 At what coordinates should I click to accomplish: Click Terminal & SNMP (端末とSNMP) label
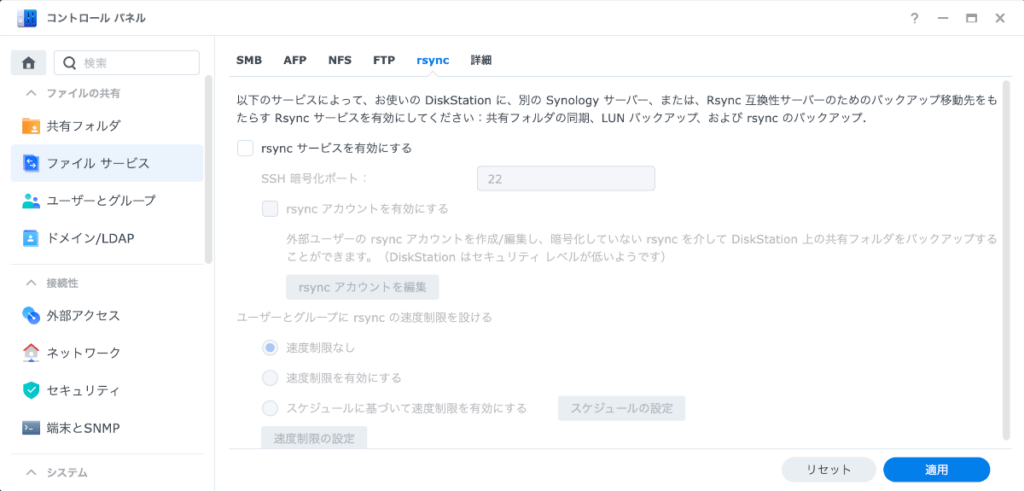pos(83,428)
